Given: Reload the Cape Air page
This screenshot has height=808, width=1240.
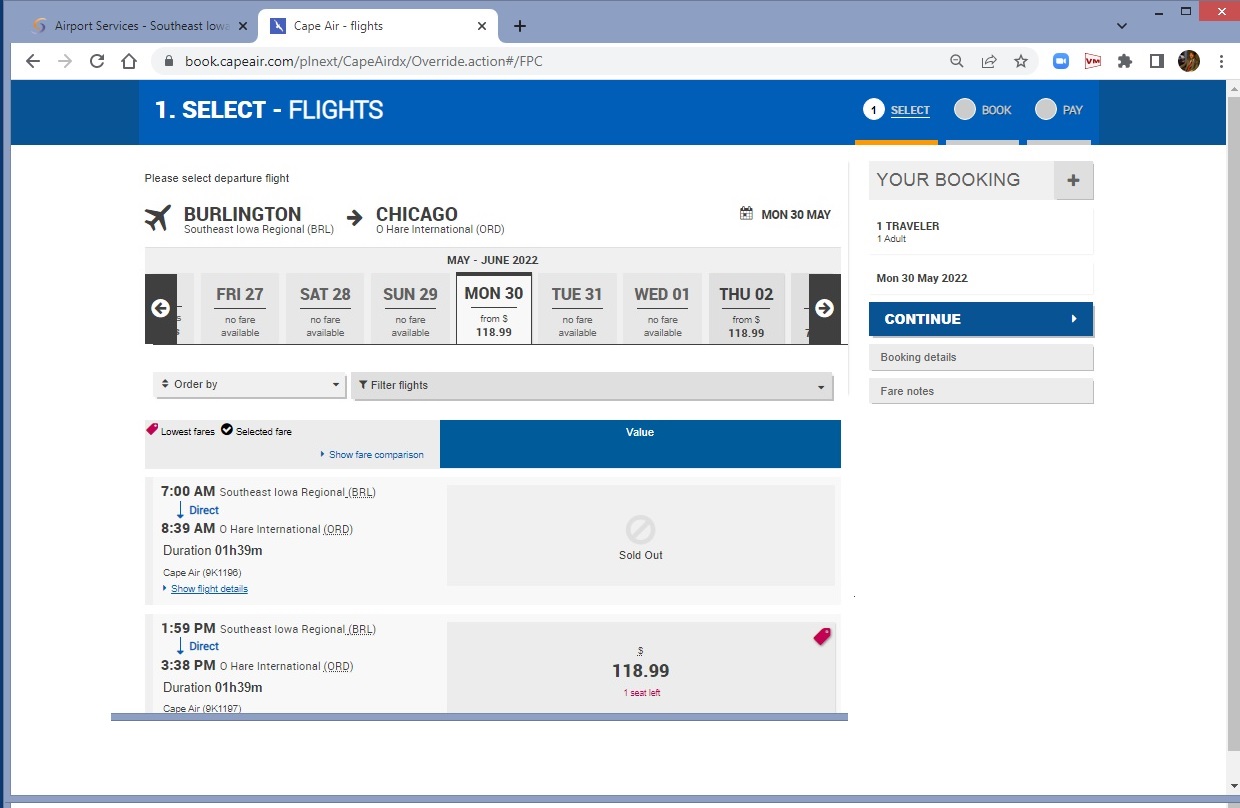Looking at the screenshot, I should coord(97,61).
